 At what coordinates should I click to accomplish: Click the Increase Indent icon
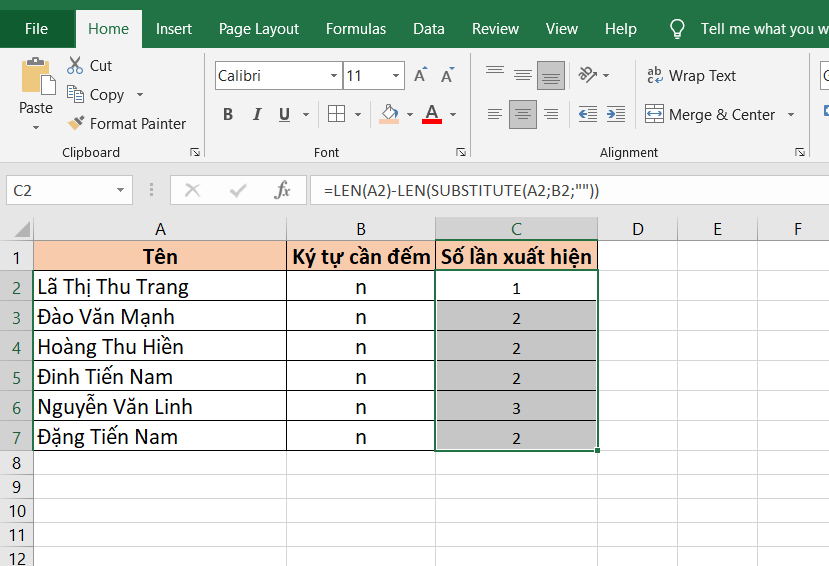click(x=616, y=114)
